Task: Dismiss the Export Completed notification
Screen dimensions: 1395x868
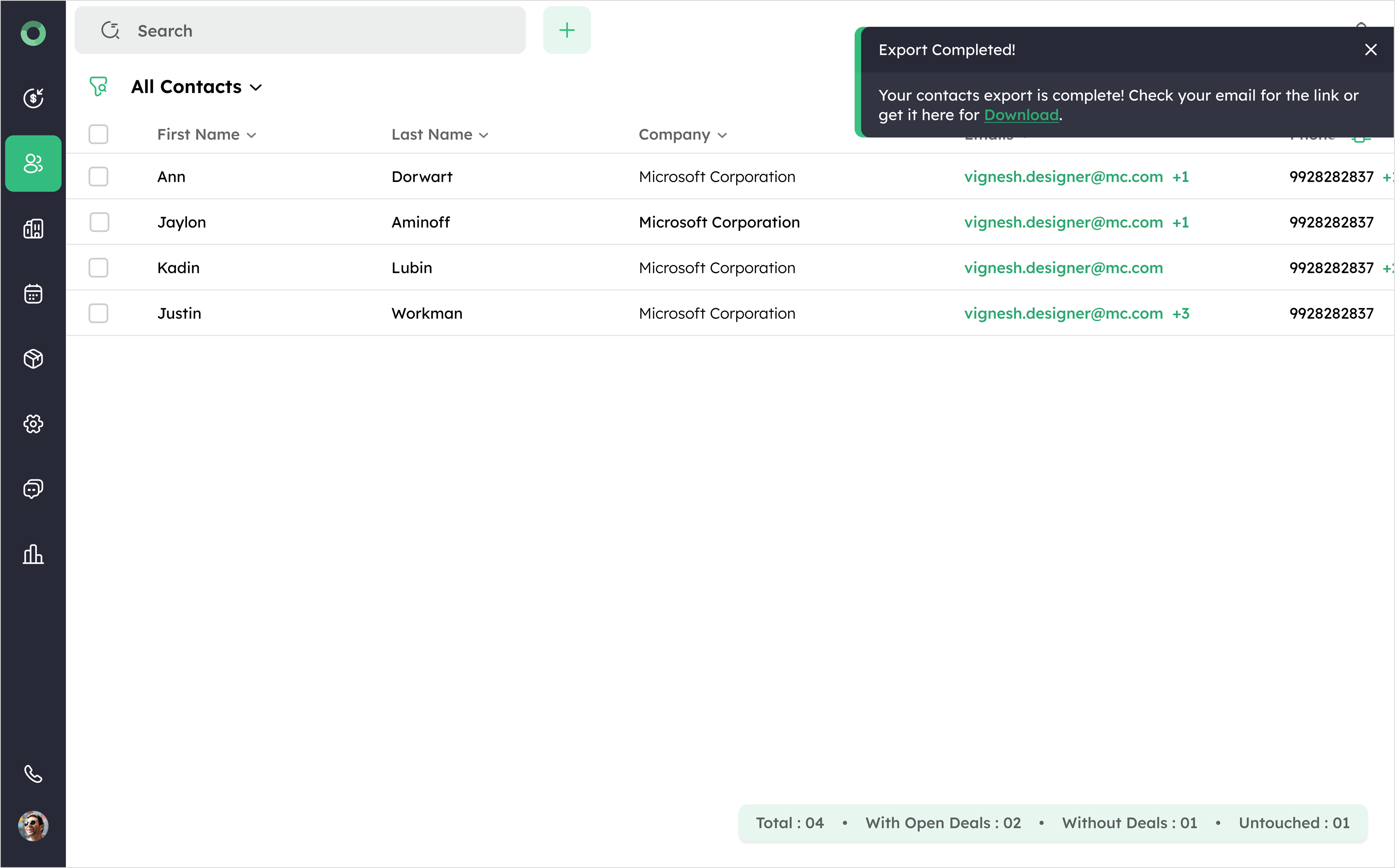Action: pyautogui.click(x=1370, y=50)
